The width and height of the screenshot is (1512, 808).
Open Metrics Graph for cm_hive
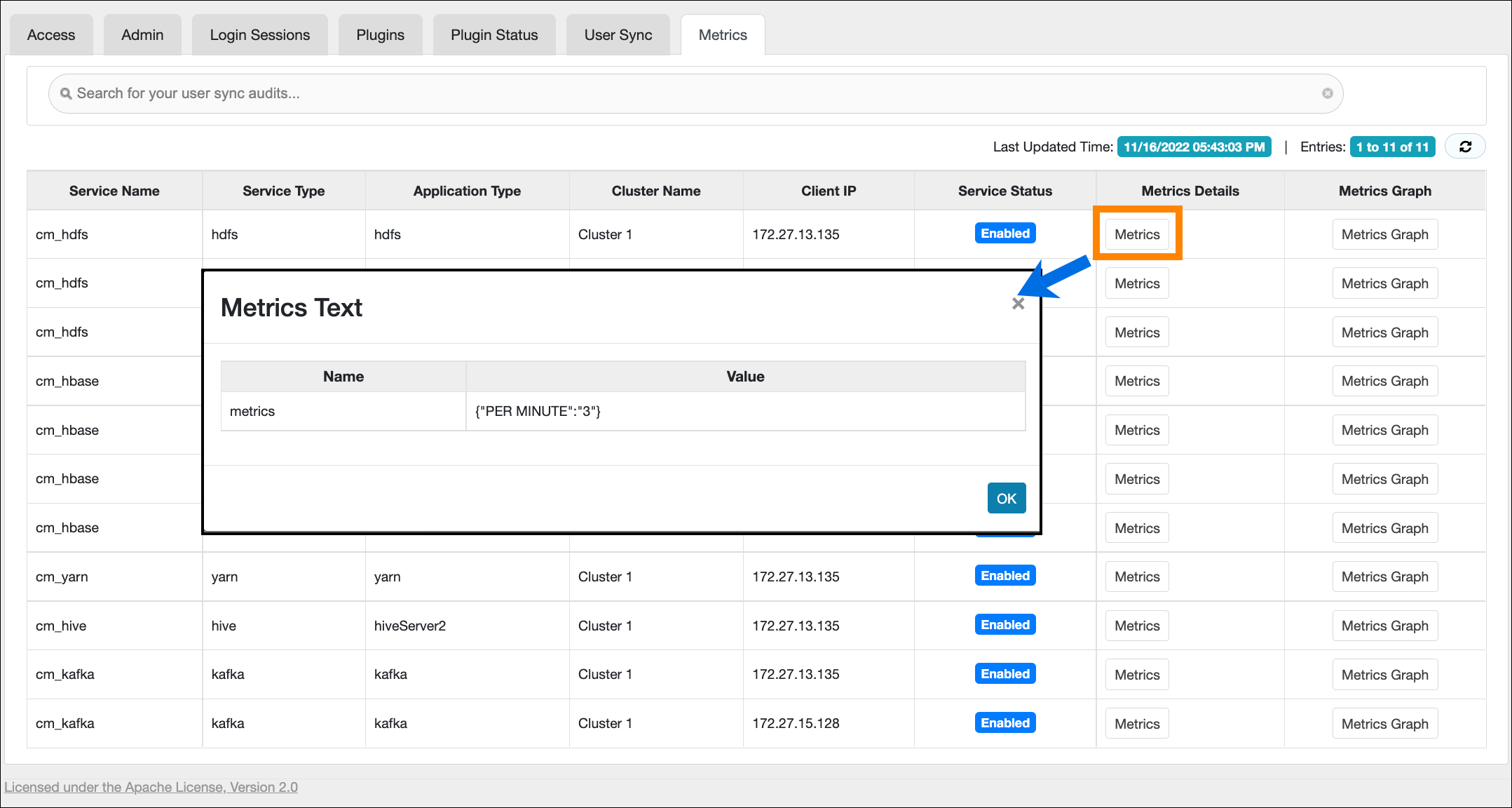pyautogui.click(x=1384, y=626)
